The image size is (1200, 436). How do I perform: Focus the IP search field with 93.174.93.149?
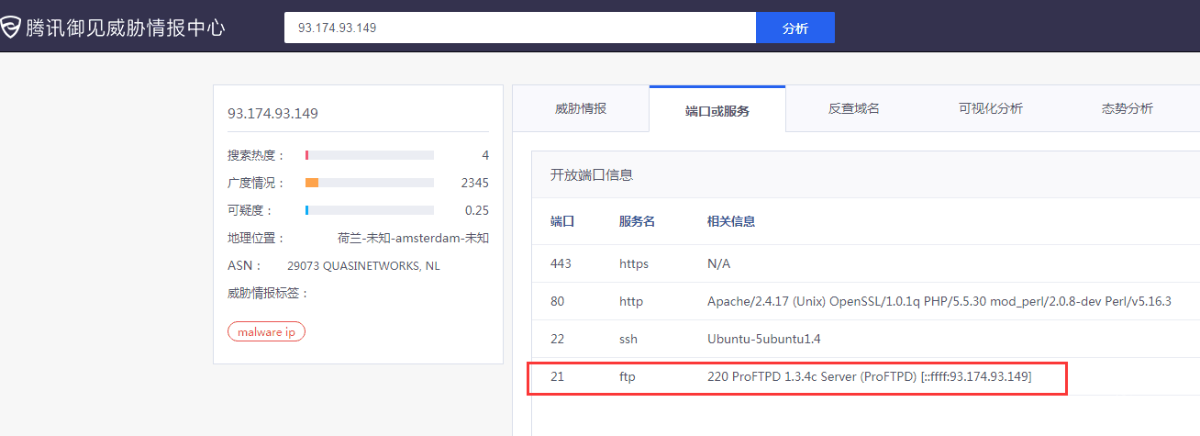(x=520, y=28)
